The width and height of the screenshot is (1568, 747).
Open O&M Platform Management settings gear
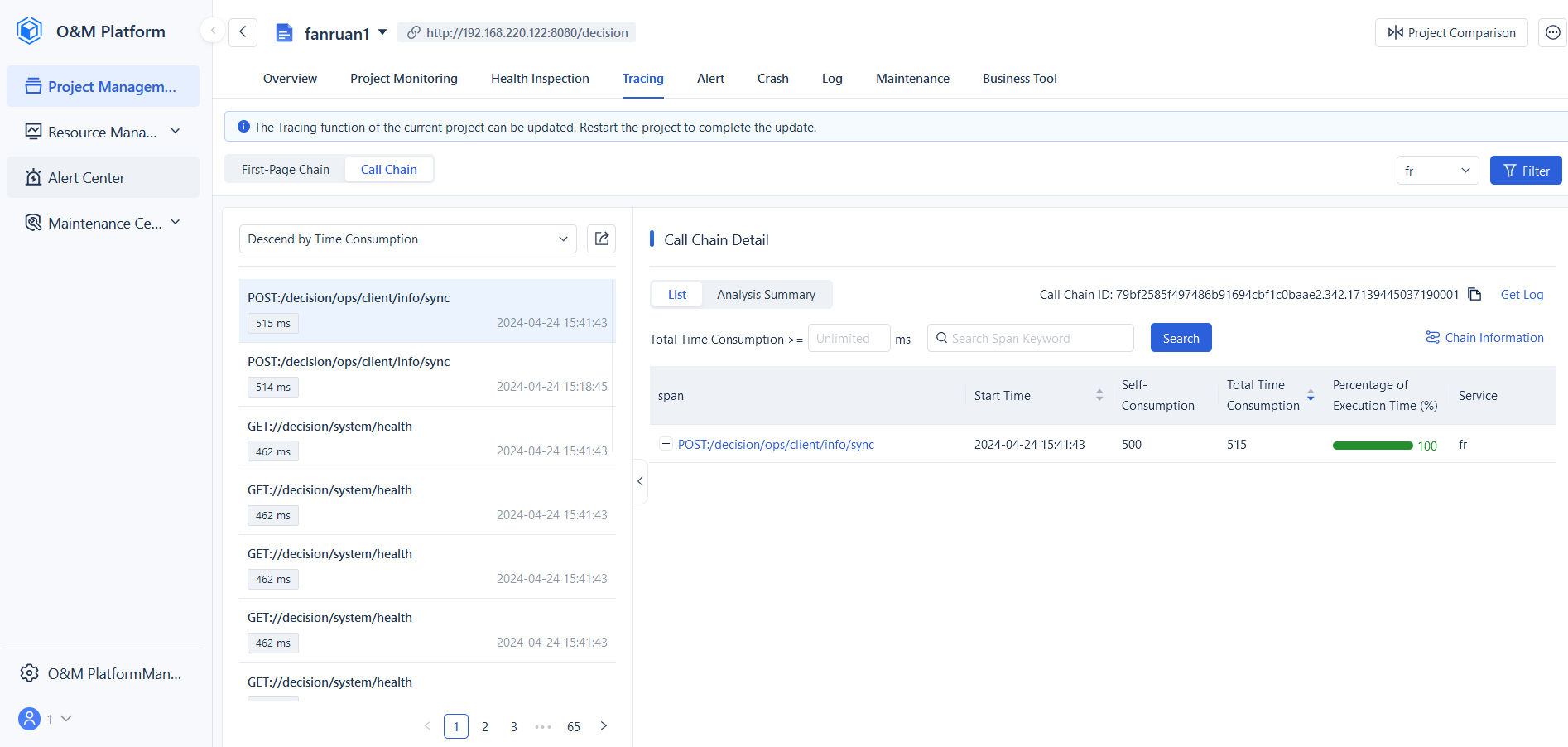pos(30,673)
